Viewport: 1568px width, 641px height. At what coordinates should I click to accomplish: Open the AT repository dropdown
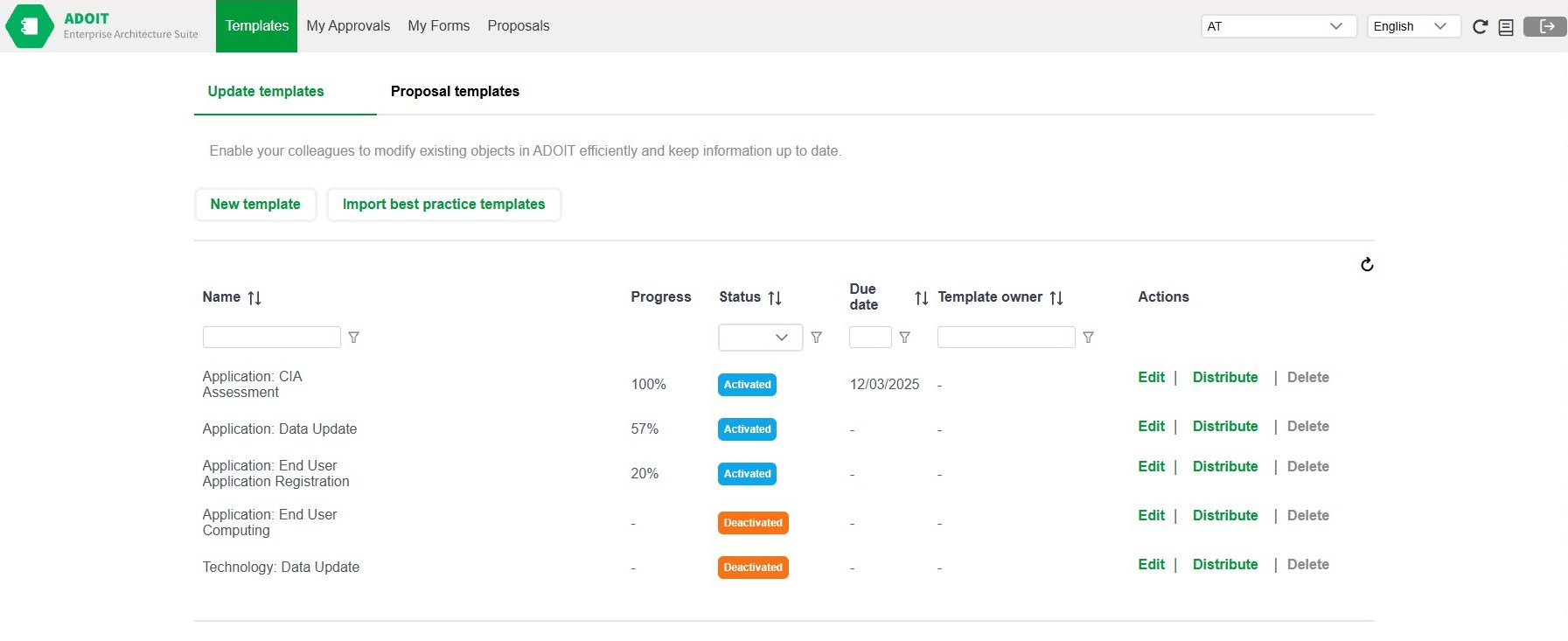[1278, 26]
